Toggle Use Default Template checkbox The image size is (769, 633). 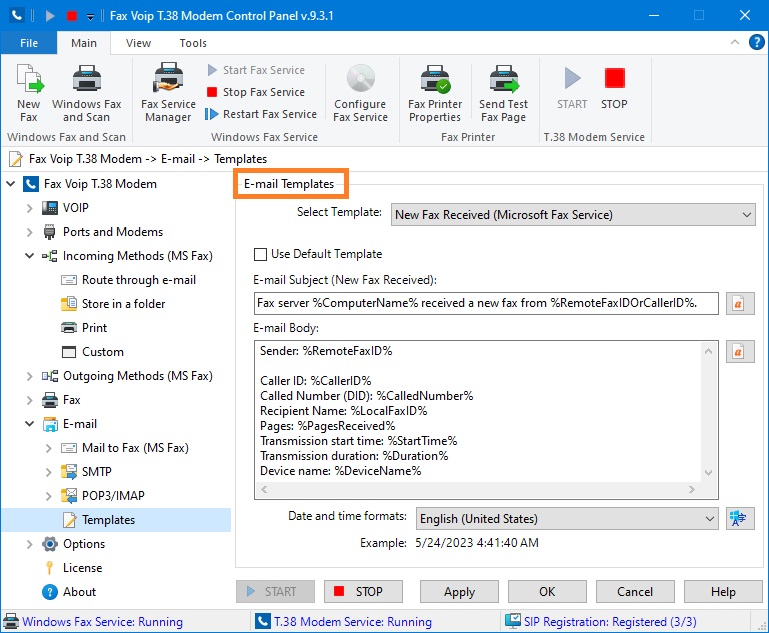(x=260, y=254)
